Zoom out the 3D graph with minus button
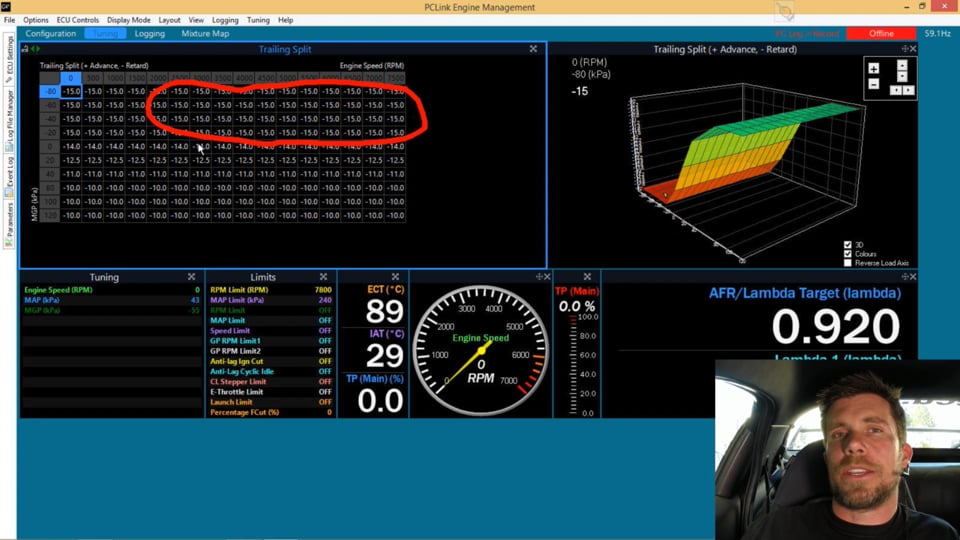This screenshot has width=960, height=540. pos(874,84)
